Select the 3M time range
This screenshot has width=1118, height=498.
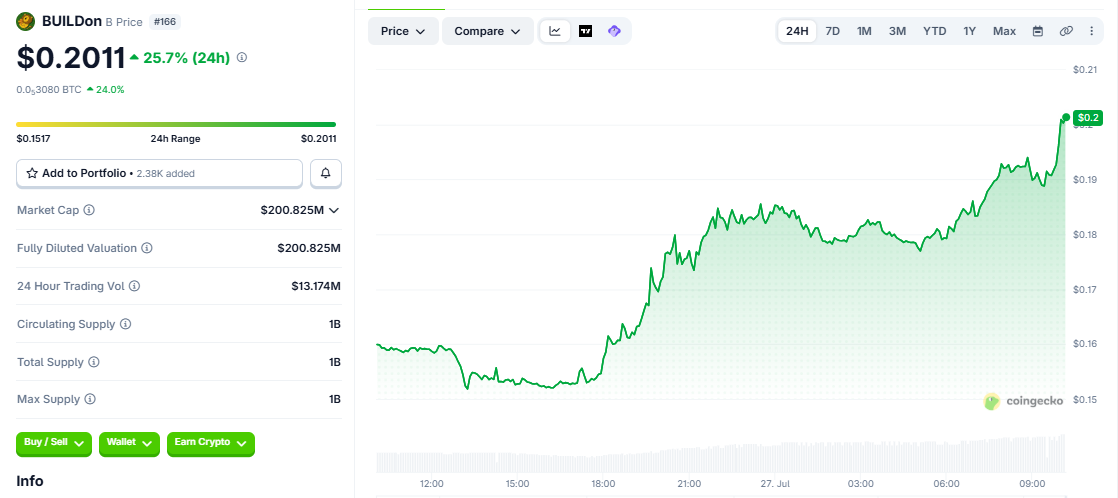897,31
